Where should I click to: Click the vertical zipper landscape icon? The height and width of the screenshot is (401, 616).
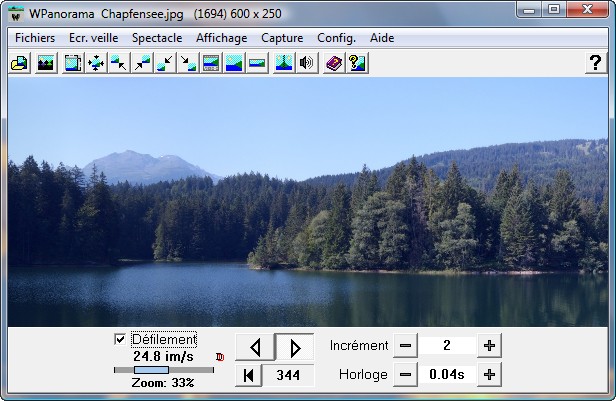click(x=284, y=63)
